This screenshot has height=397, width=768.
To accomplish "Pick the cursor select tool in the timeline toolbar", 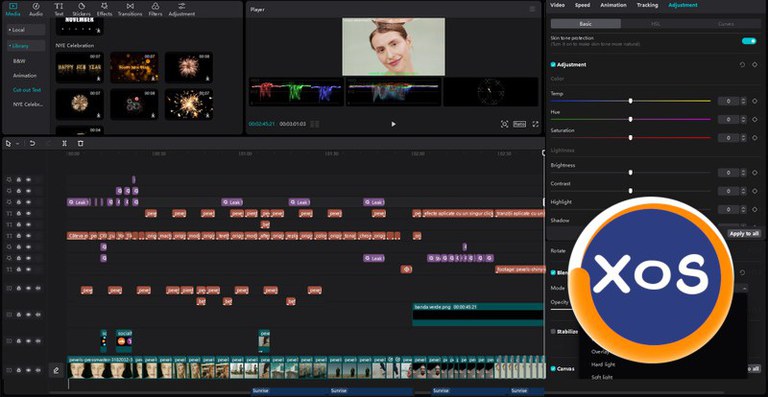I will coord(8,143).
